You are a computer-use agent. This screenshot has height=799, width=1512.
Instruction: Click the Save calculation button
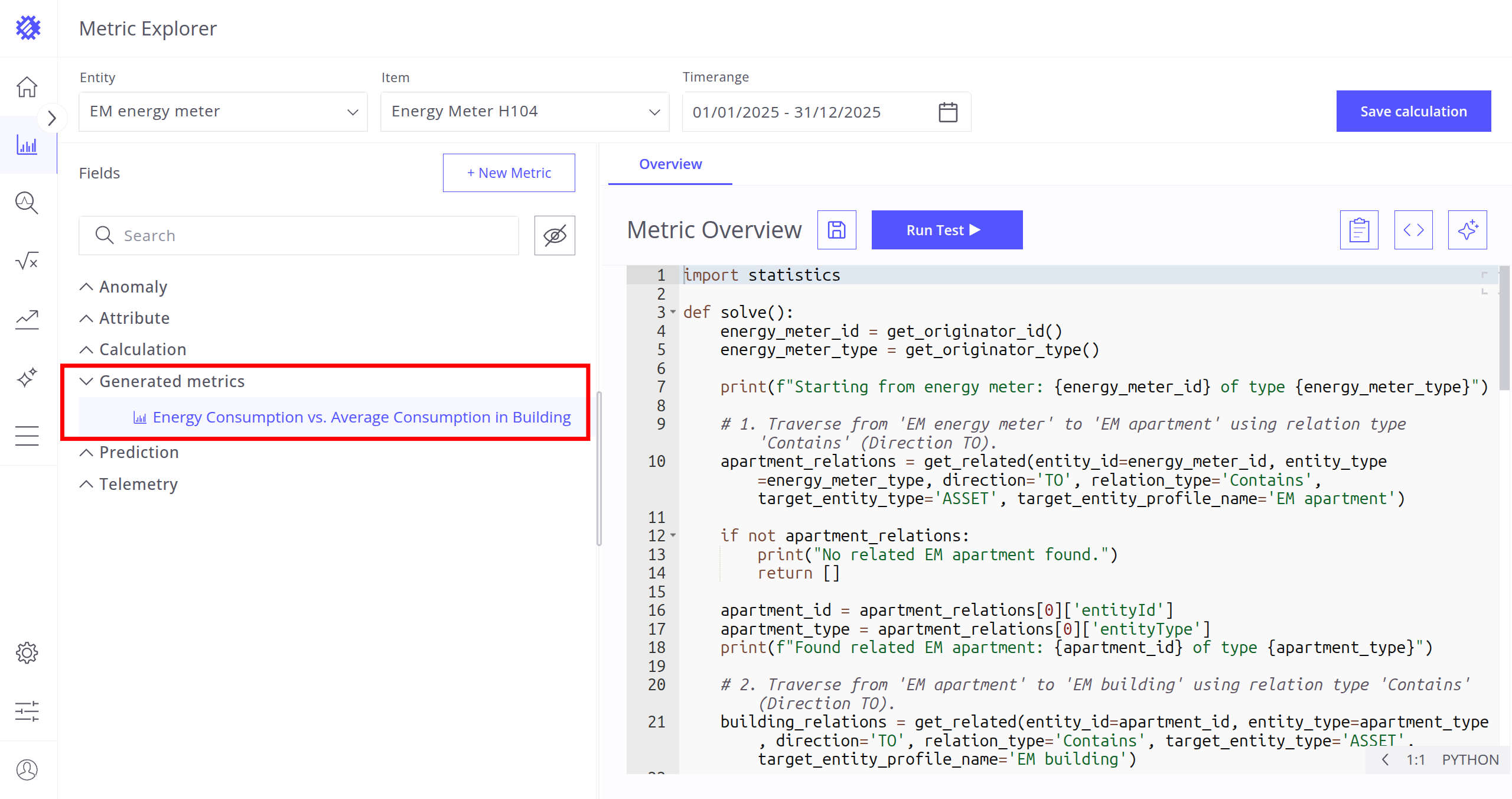coord(1413,111)
